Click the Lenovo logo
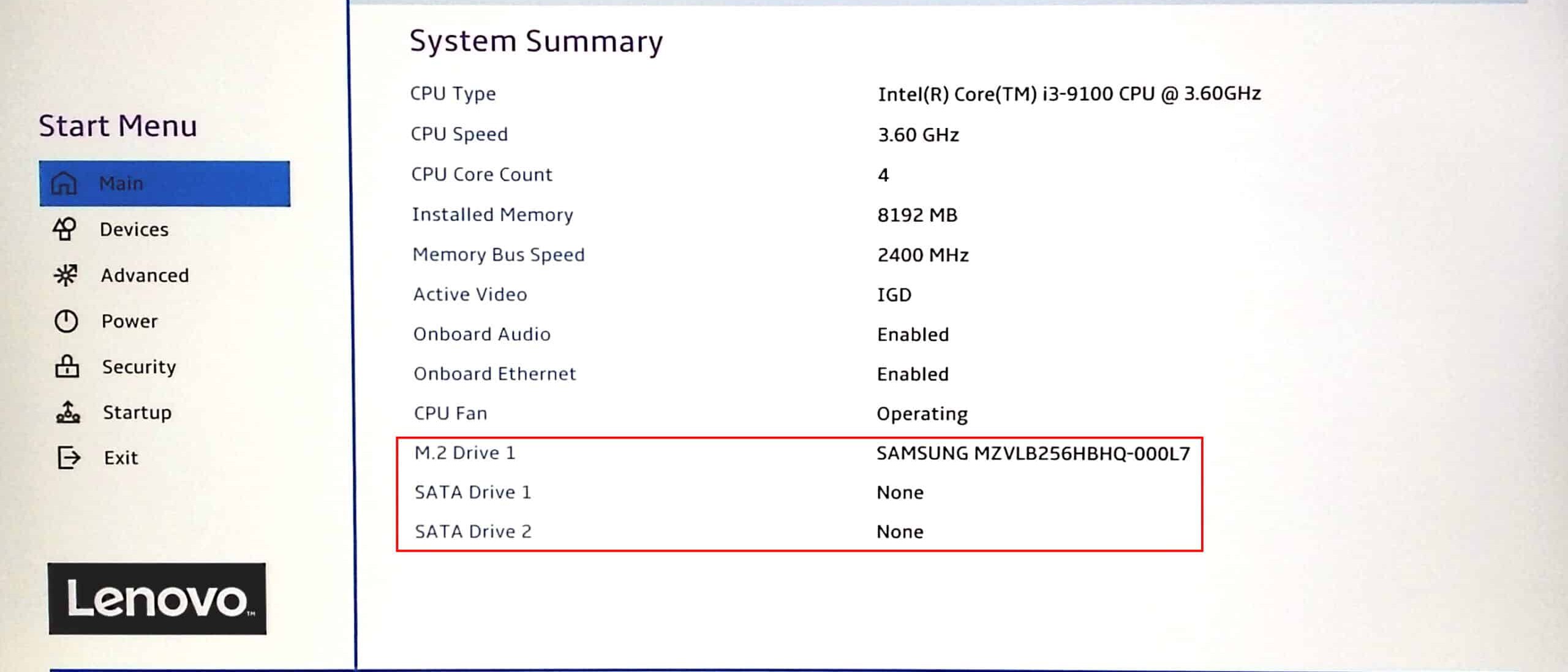 (x=157, y=598)
